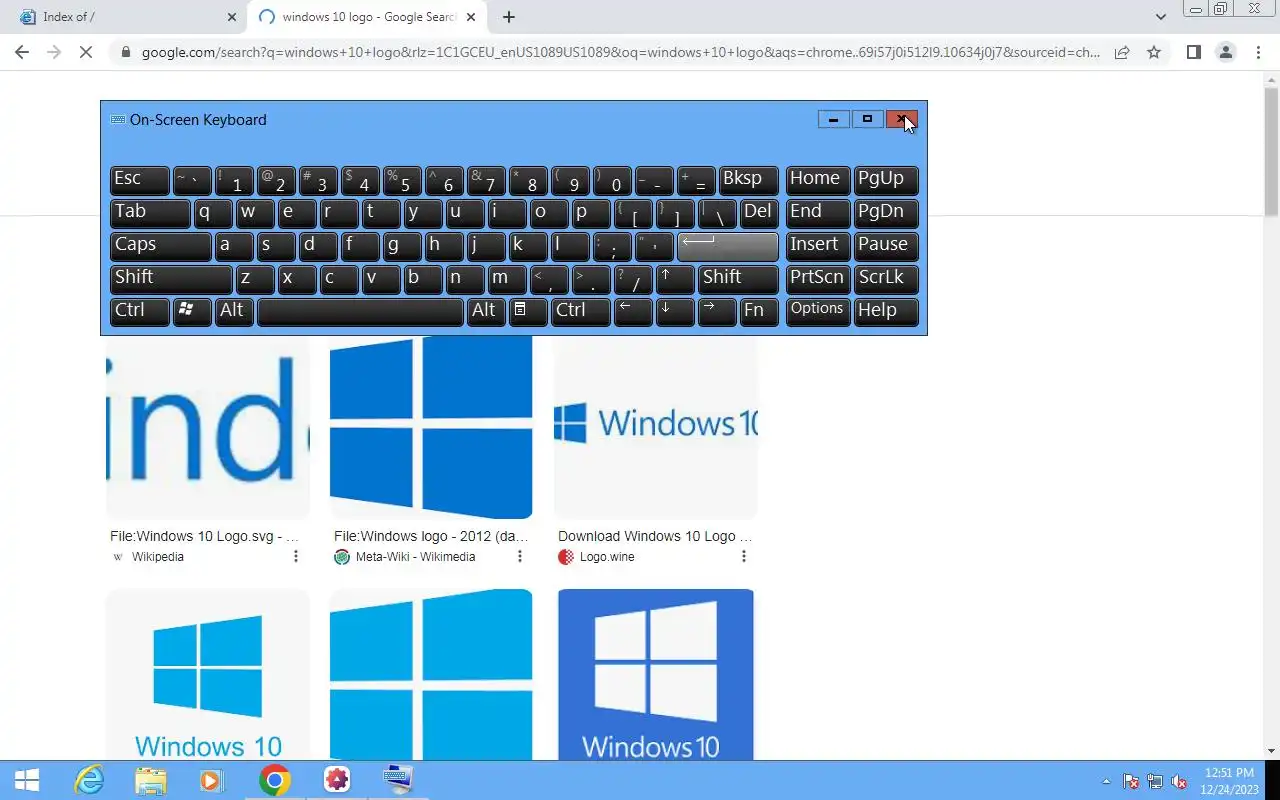Tap the left arrow key on On-Screen Keyboard
The image size is (1280, 800).
(633, 311)
